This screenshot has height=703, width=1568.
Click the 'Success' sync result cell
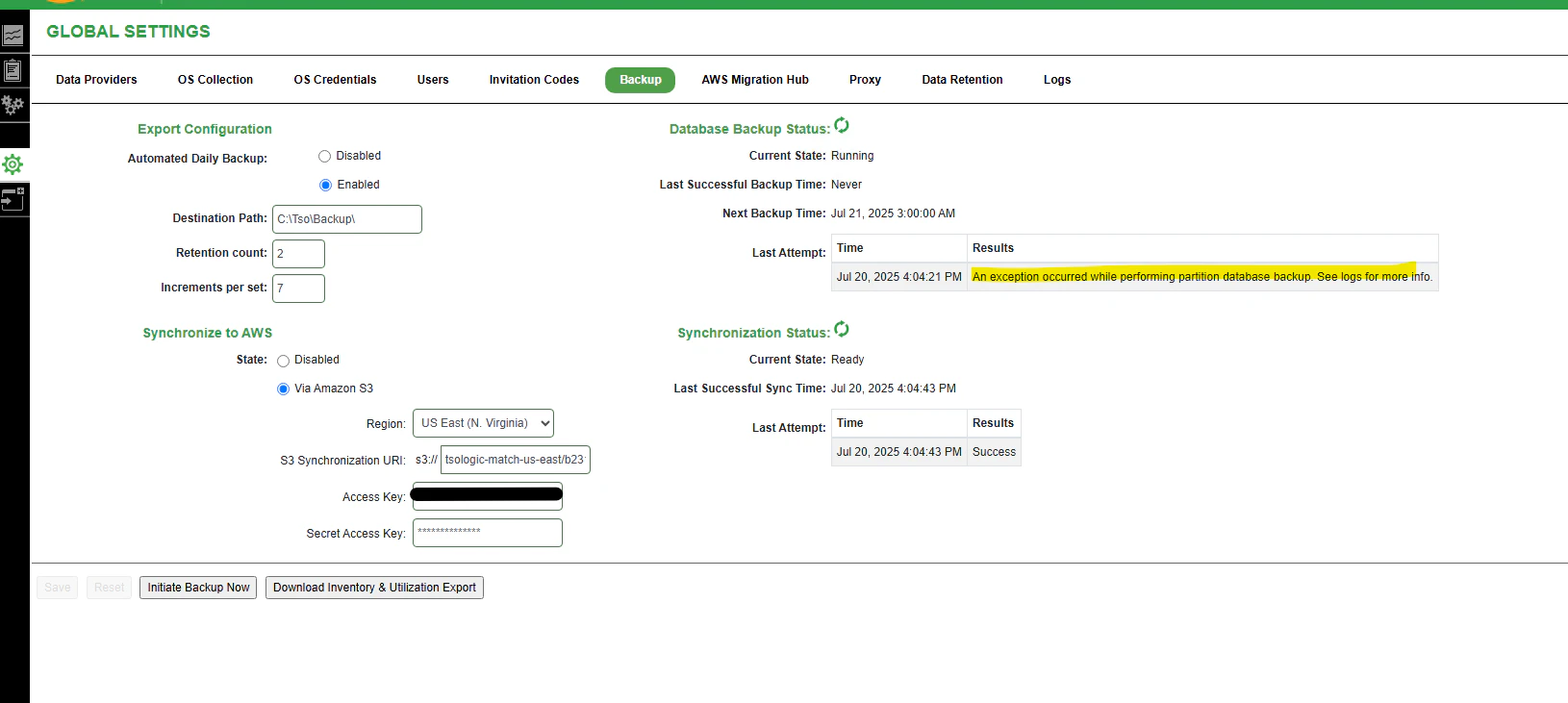click(x=994, y=452)
